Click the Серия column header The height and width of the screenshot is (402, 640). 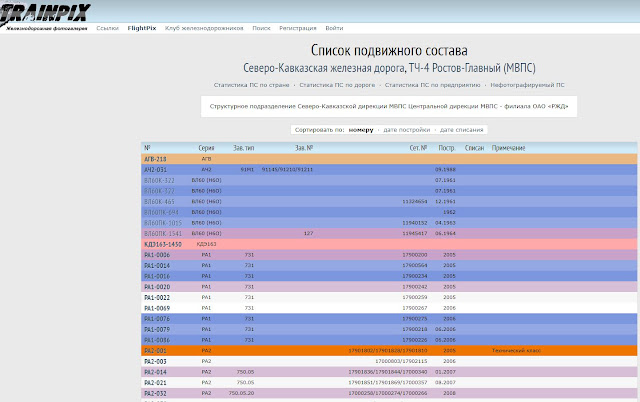[x=206, y=148]
